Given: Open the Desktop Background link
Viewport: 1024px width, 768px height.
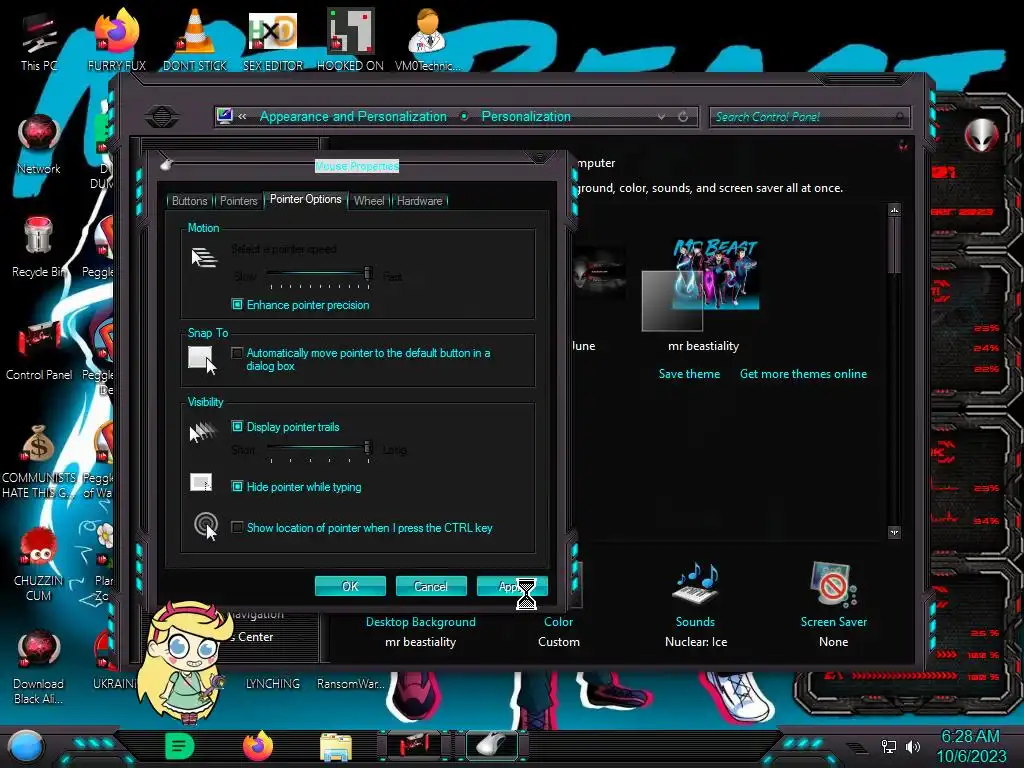Looking at the screenshot, I should coord(421,622).
